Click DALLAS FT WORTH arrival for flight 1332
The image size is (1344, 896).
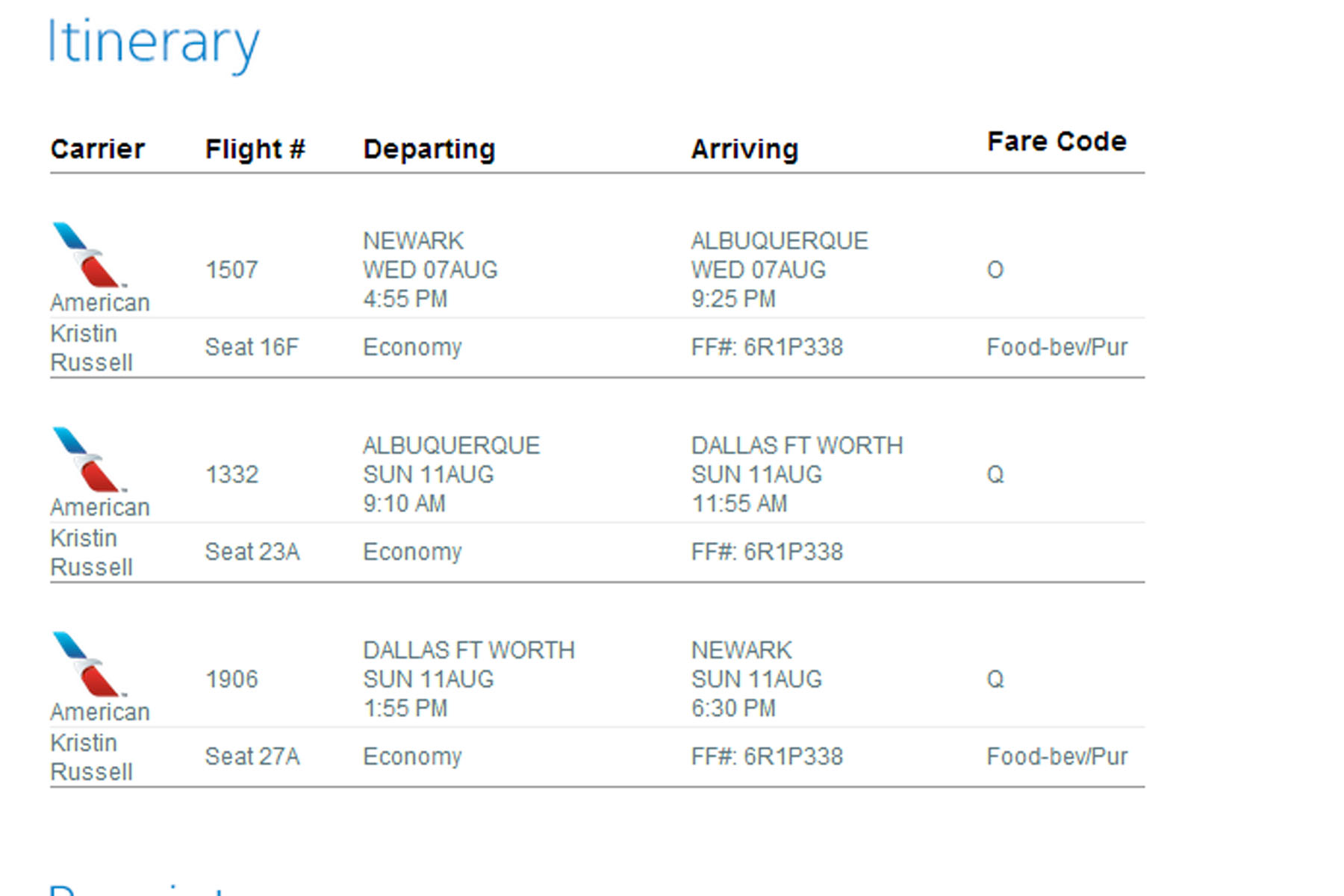pos(797,446)
